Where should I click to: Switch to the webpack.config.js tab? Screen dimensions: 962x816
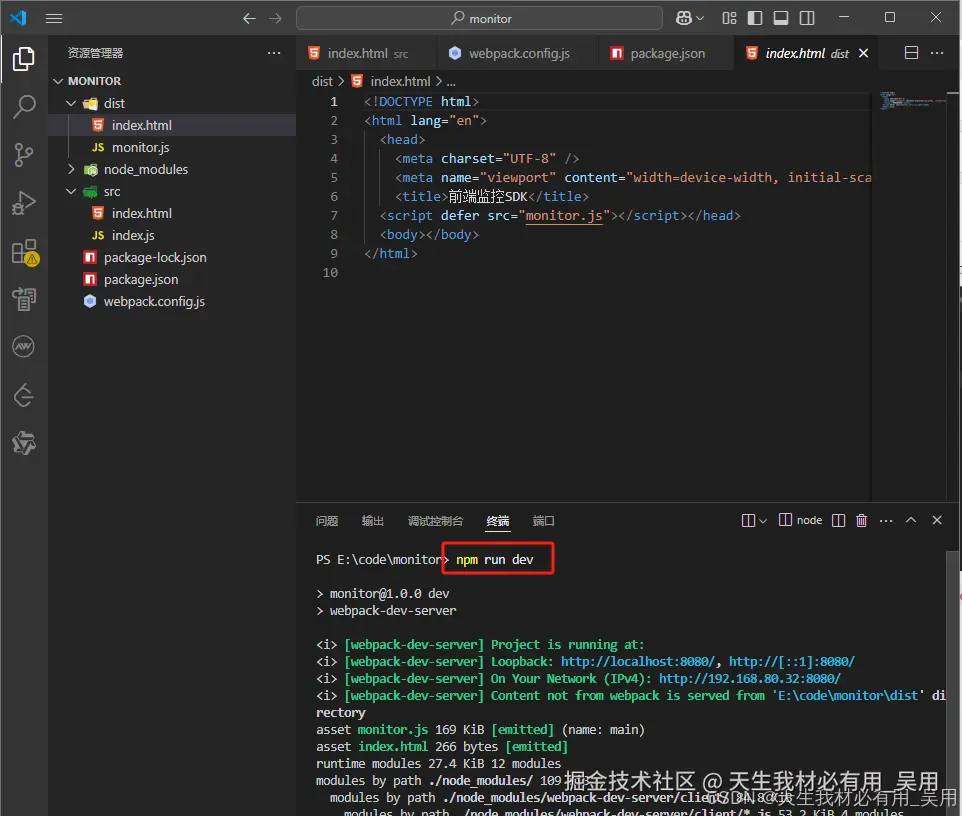518,53
